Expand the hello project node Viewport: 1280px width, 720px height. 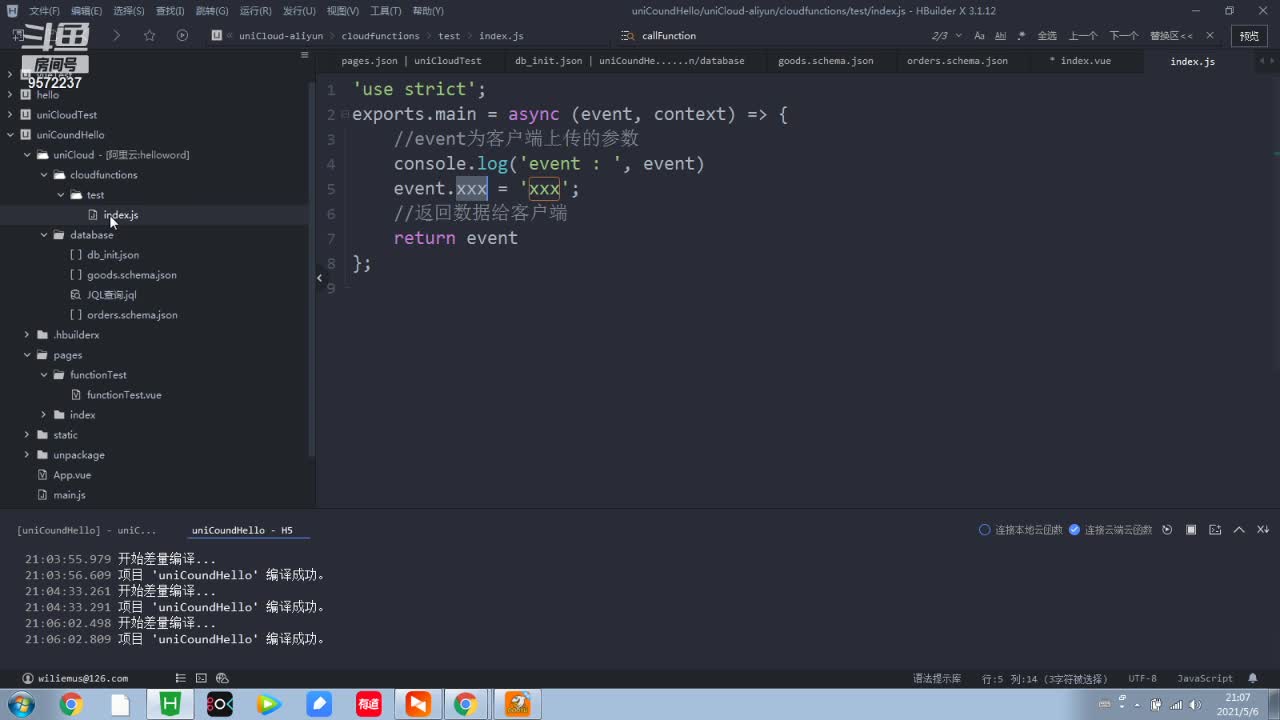[10, 95]
